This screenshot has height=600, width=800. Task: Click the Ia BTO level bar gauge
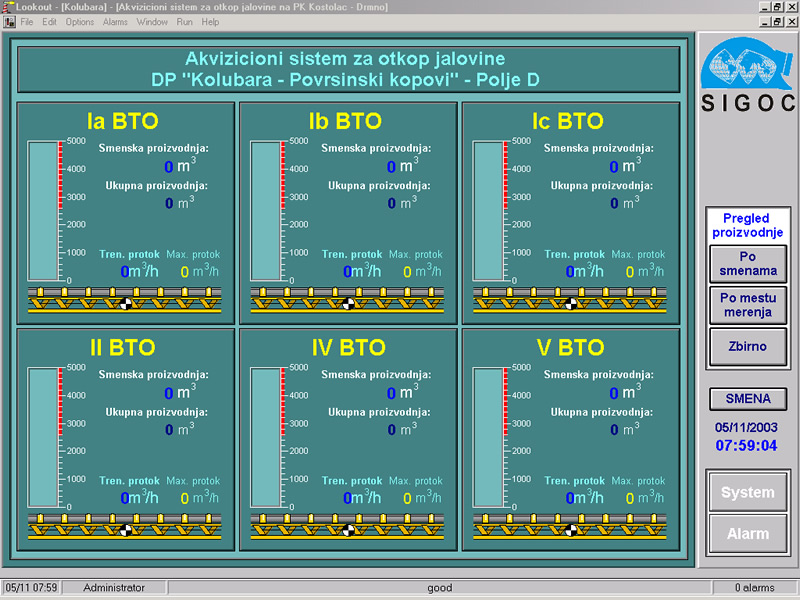coord(43,211)
